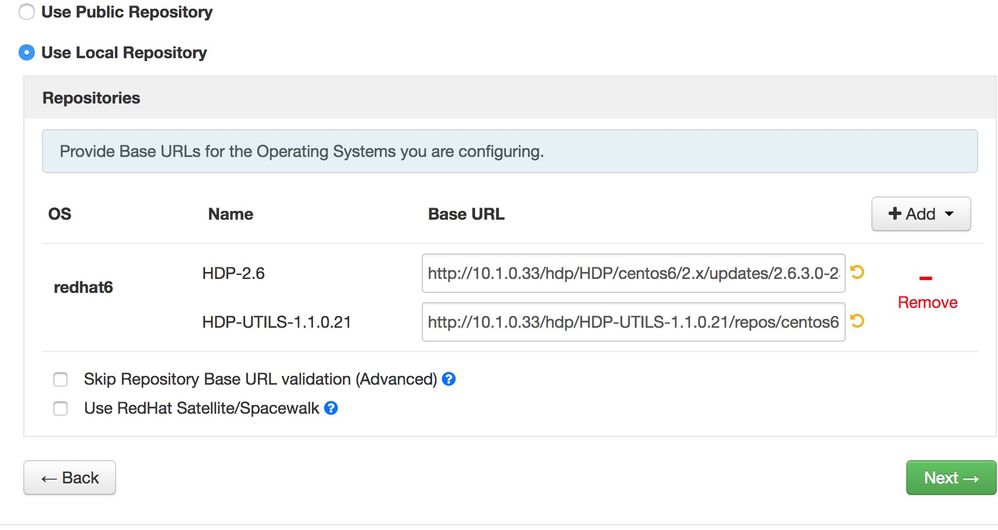Image resolution: width=998 pixels, height=530 pixels.
Task: Open help for RedHat Satellite/Spacewalk option
Action: tap(331, 408)
